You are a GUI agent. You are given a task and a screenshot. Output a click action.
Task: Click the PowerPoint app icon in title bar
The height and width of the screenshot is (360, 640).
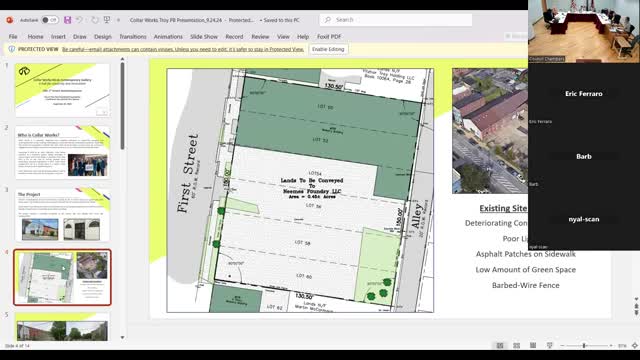point(9,20)
